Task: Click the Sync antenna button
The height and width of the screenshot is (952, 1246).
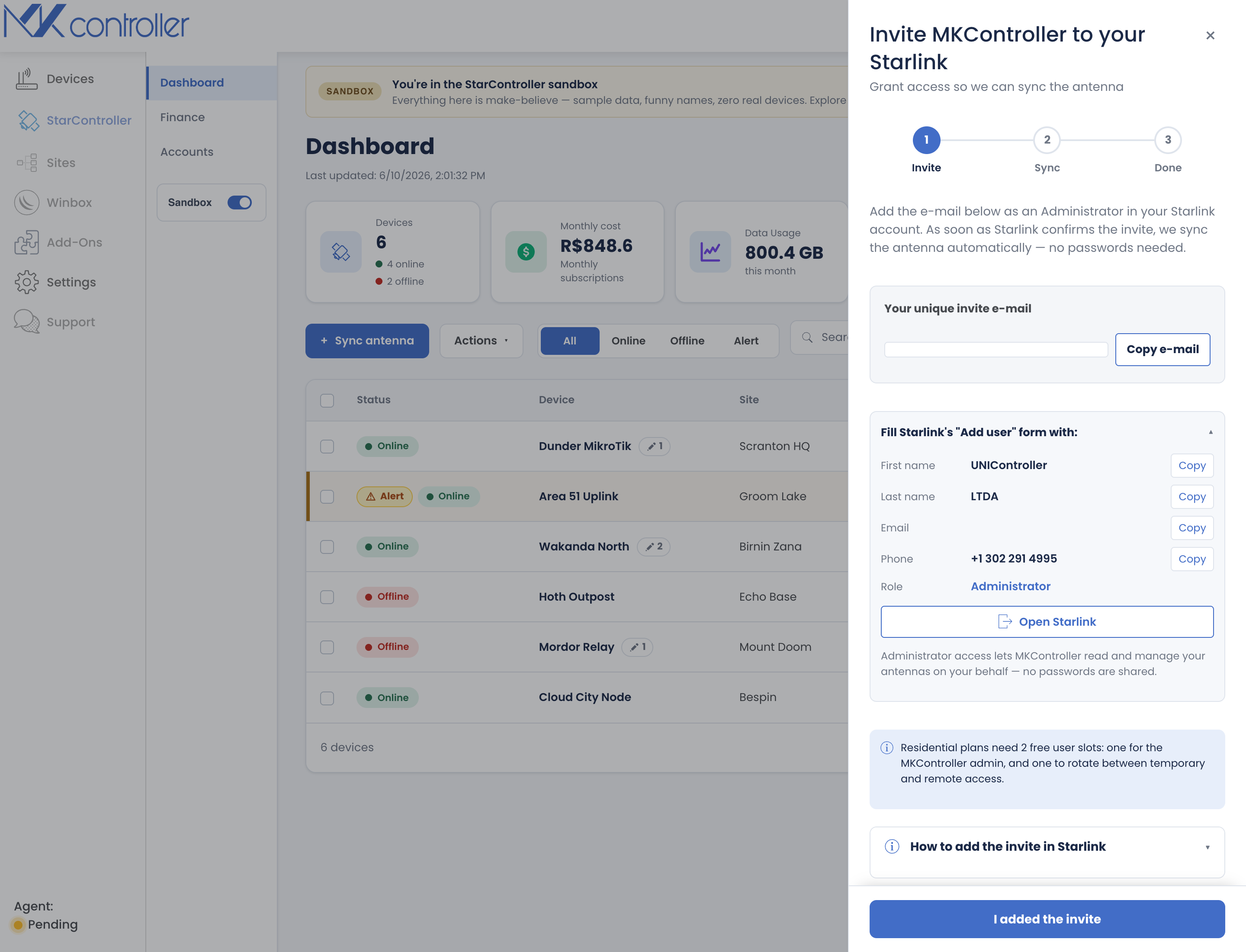Action: coord(366,341)
